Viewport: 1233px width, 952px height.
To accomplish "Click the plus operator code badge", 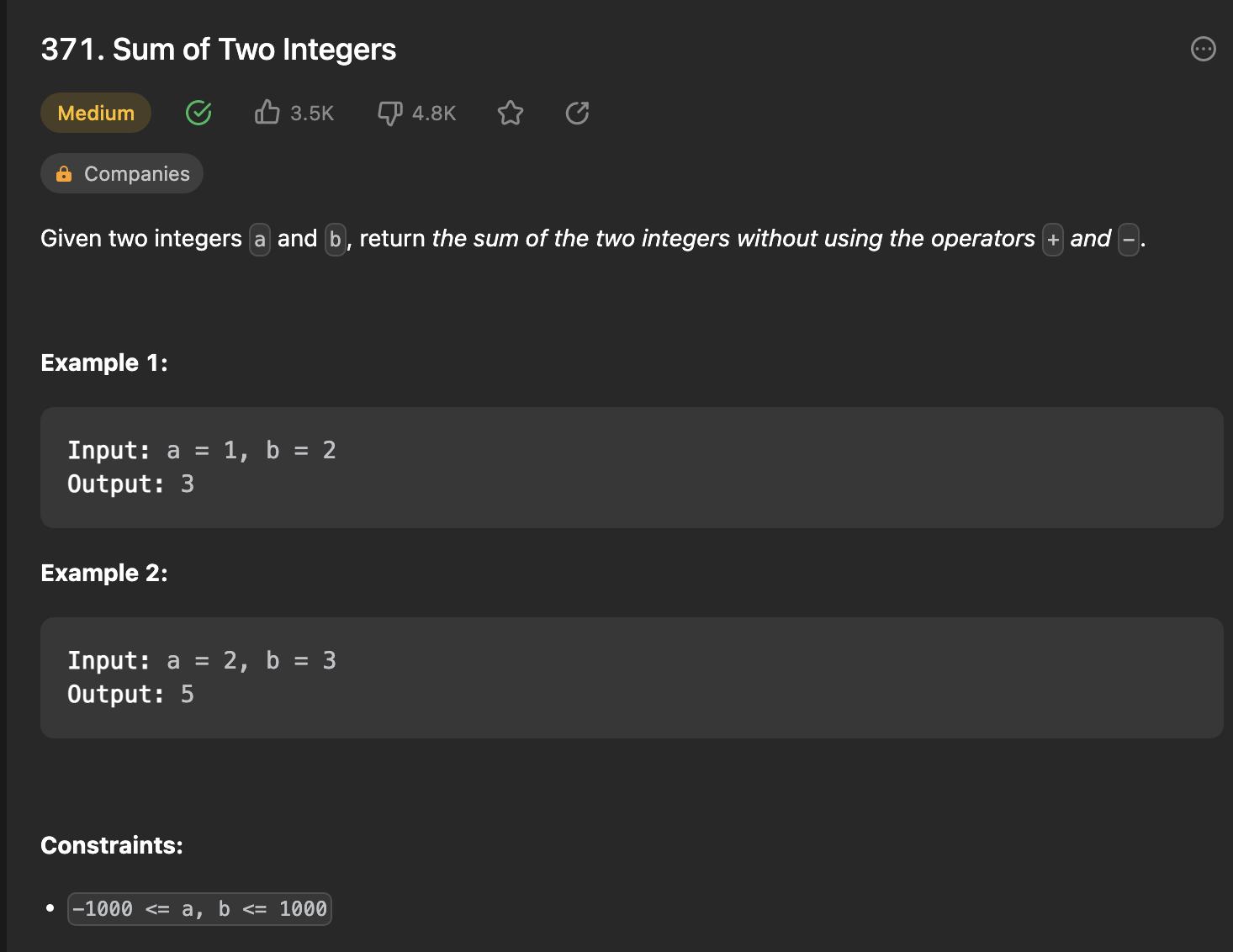I will click(x=1052, y=240).
